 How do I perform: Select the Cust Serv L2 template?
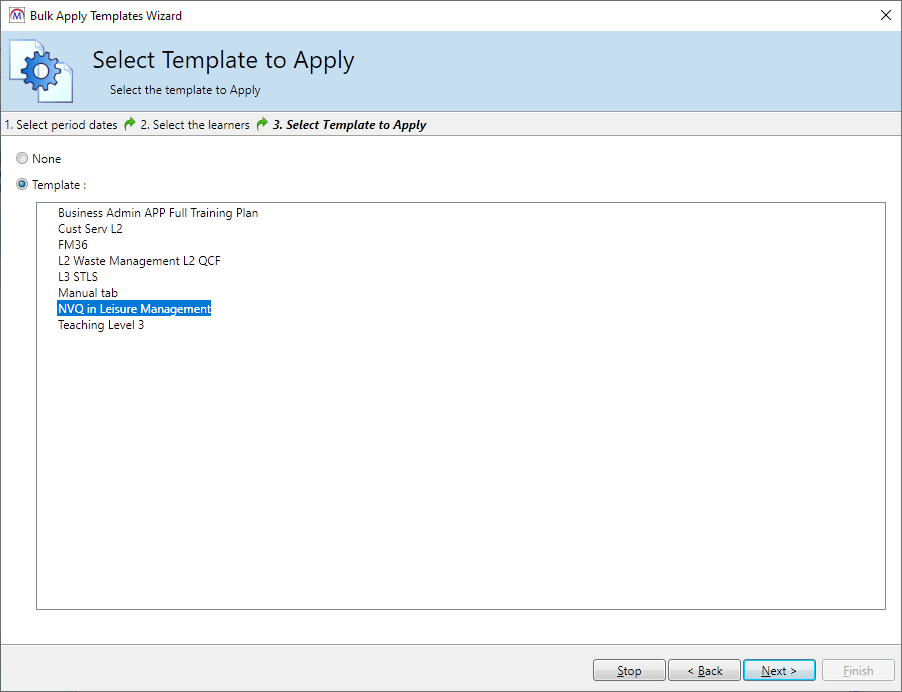[x=90, y=229]
